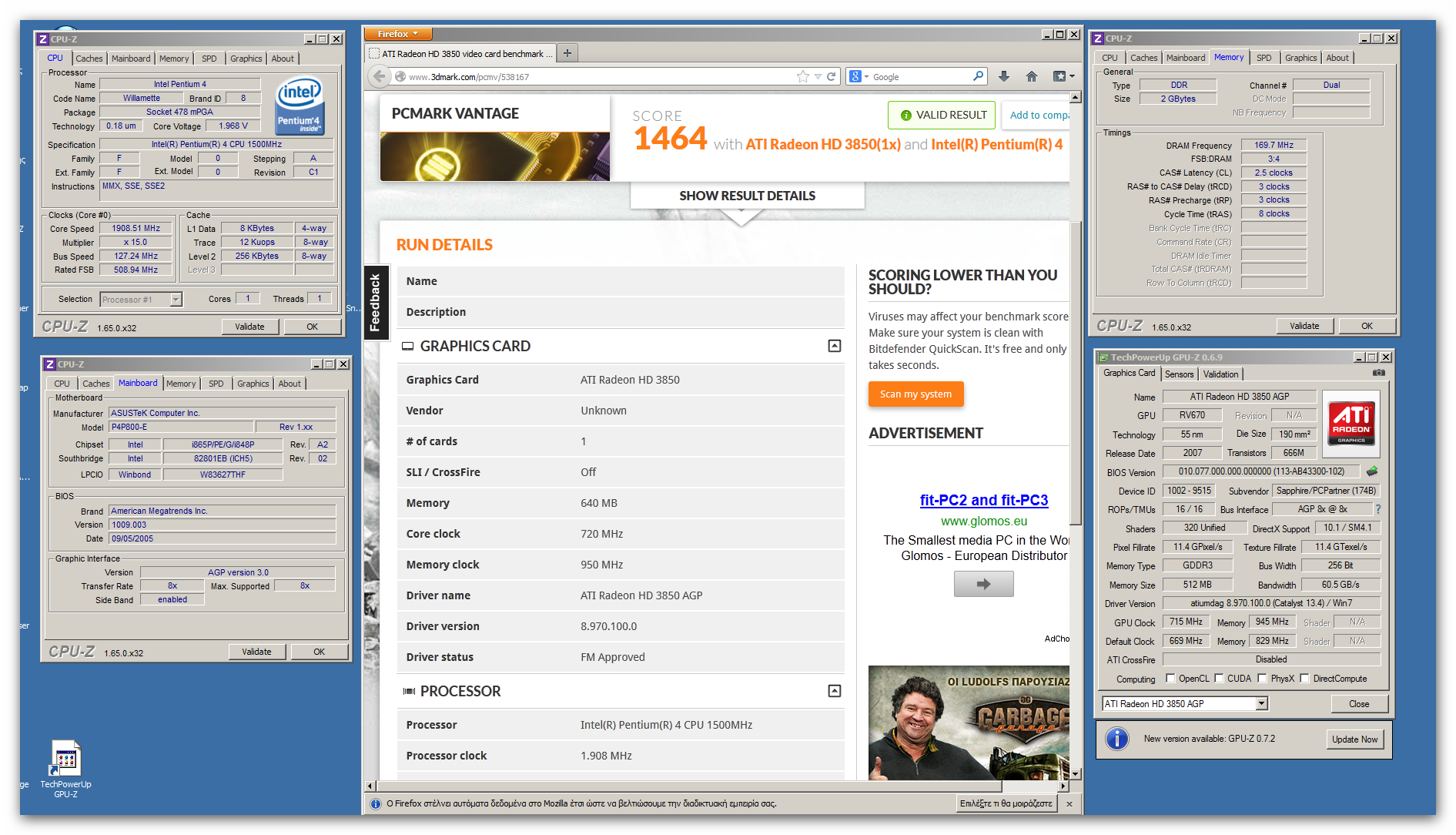Click OK in bottom-left CPU-Z window
The image size is (1456, 835).
[319, 652]
